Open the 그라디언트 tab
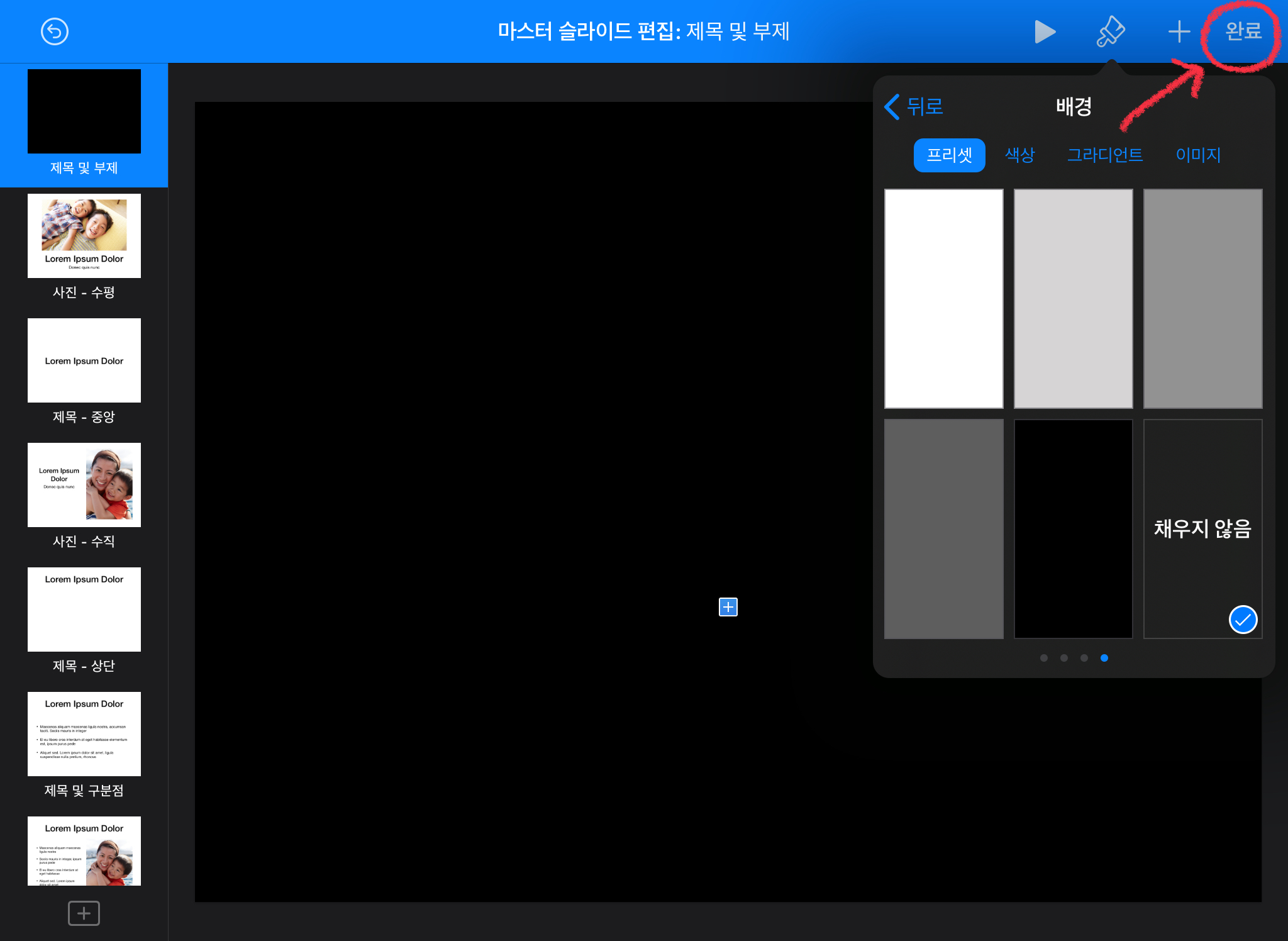The image size is (1288, 941). [1105, 155]
